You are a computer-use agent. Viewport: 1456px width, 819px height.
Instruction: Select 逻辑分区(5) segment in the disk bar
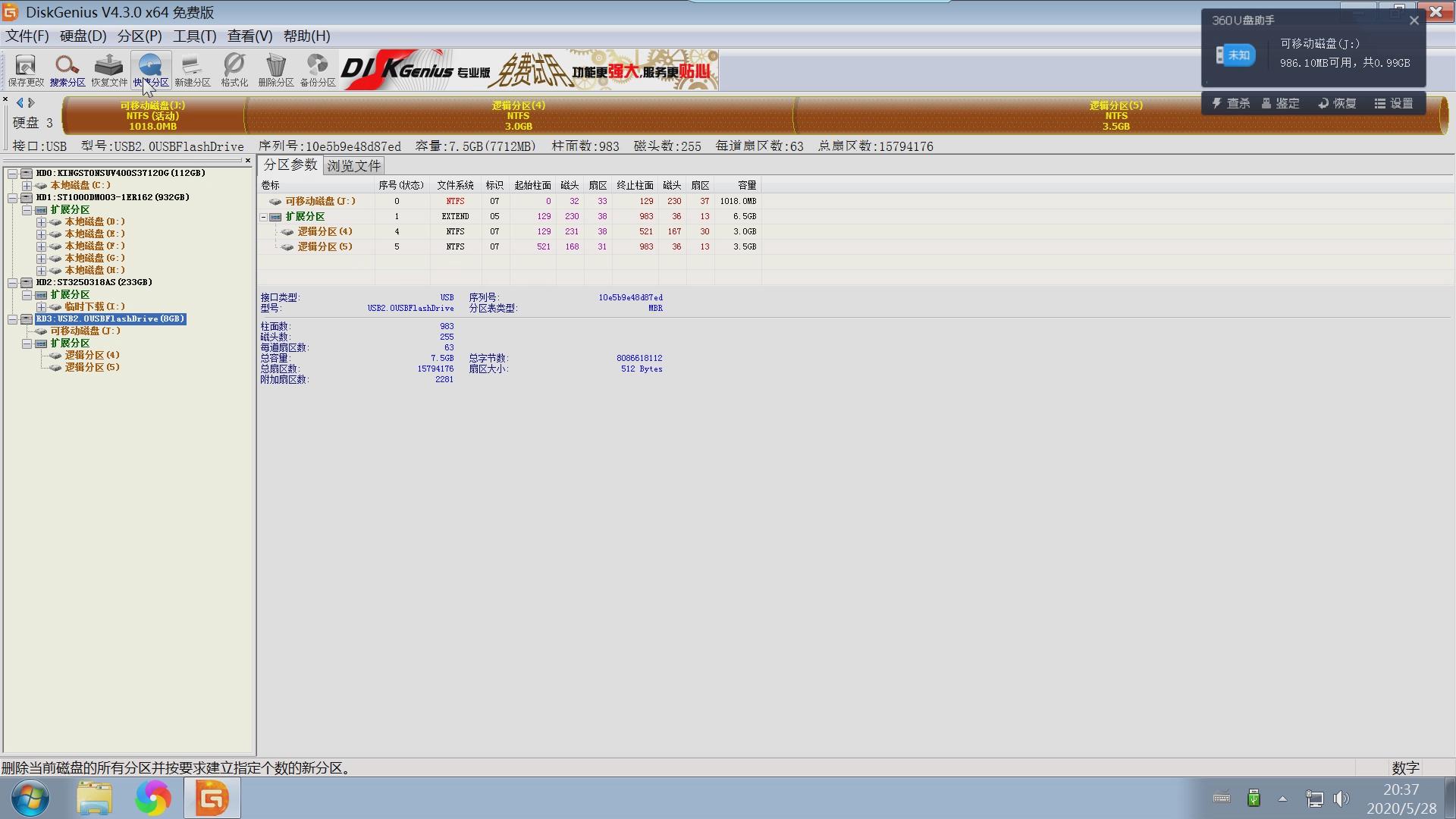pos(1116,115)
